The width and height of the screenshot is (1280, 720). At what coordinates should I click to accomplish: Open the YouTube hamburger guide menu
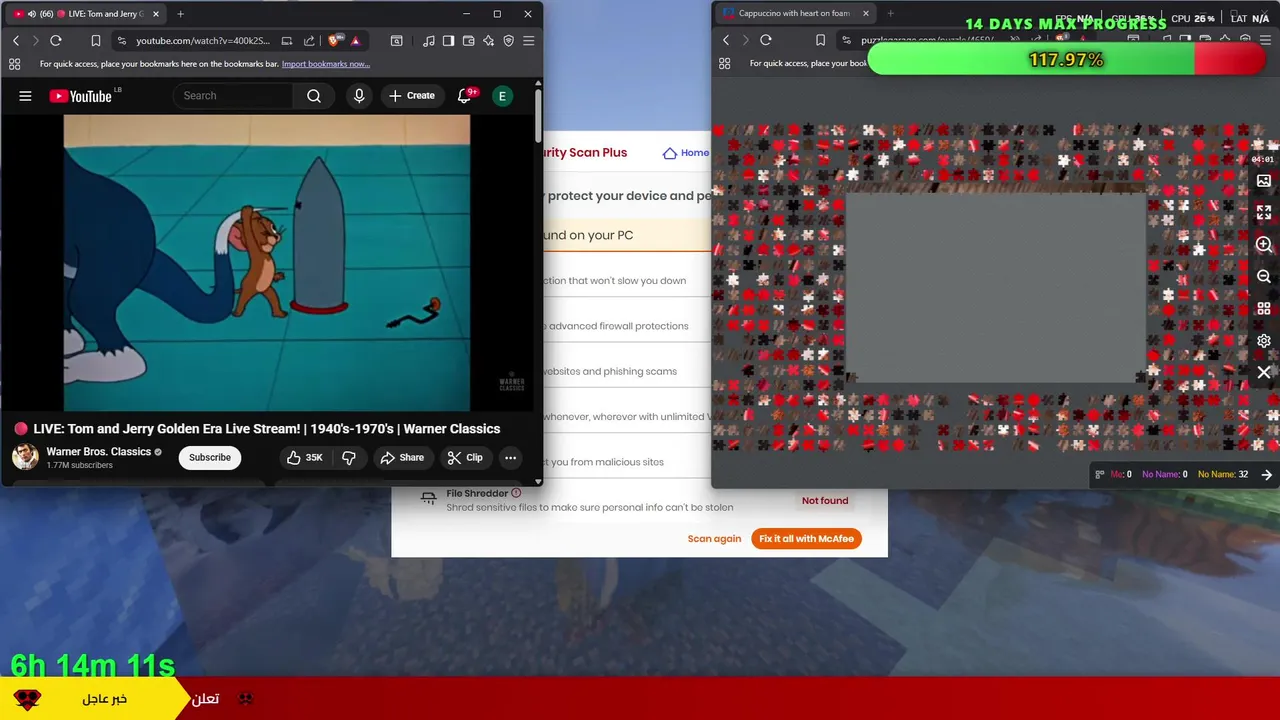25,96
